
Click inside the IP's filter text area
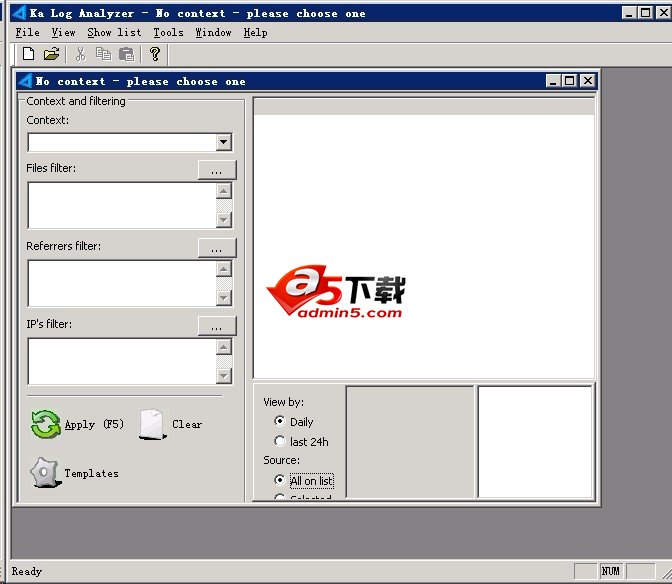tap(122, 362)
